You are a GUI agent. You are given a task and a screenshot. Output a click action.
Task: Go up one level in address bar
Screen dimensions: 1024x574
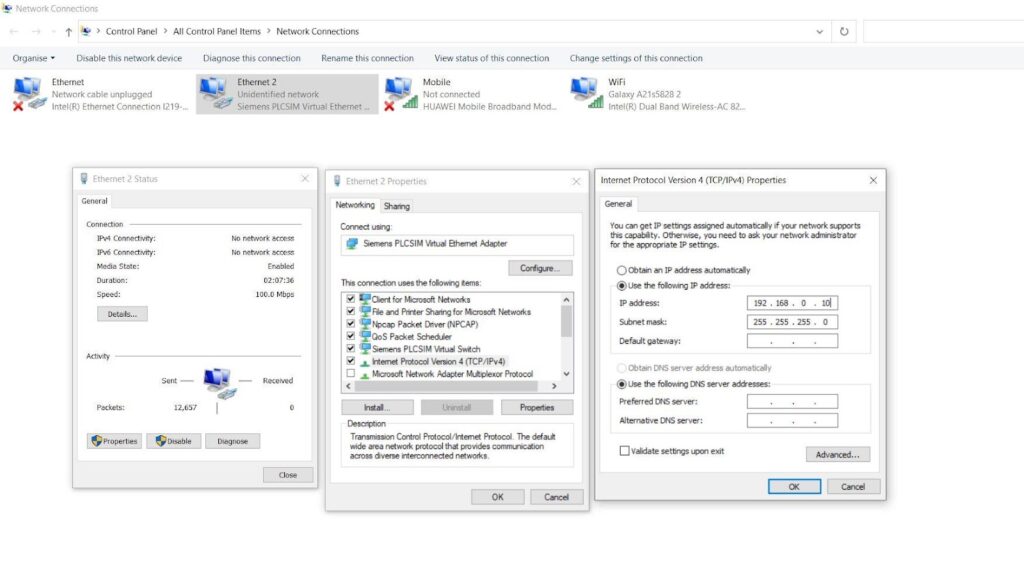point(68,31)
